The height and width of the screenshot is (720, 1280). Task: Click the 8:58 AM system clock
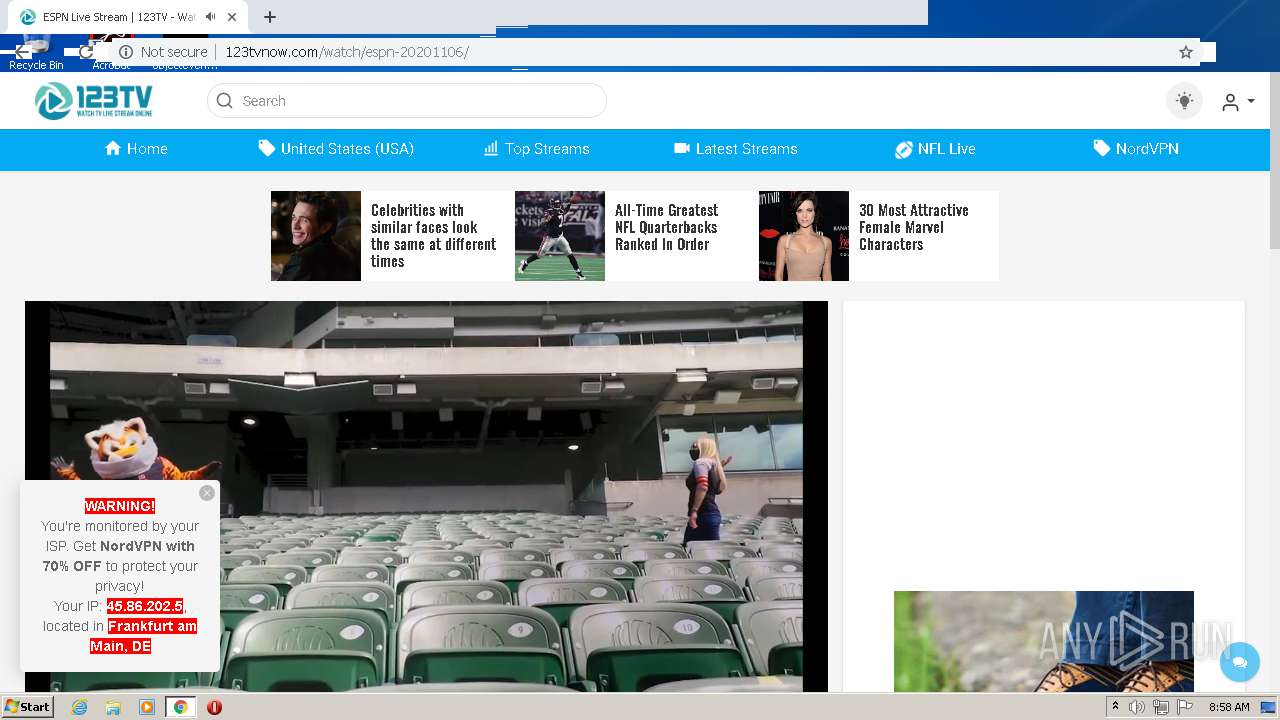pyautogui.click(x=1229, y=707)
